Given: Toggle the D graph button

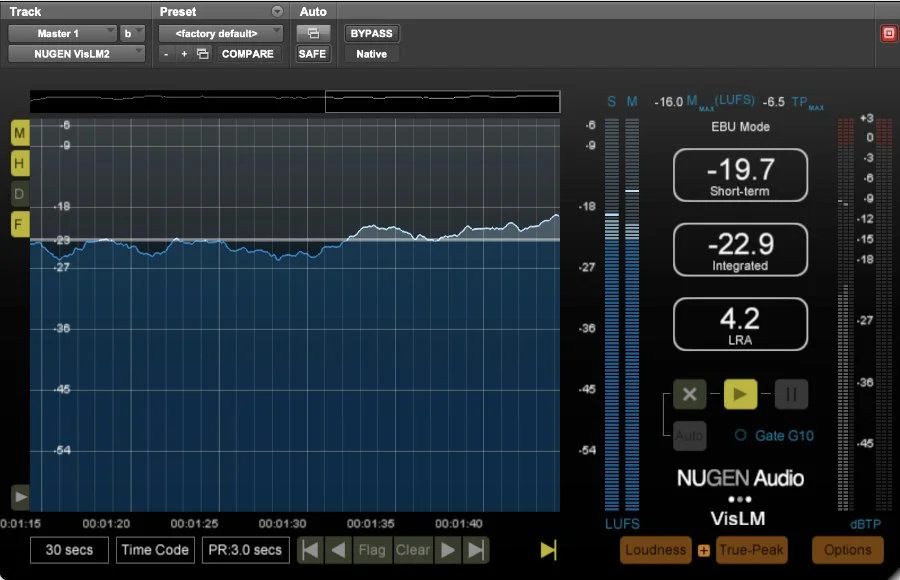Looking at the screenshot, I should coord(20,194).
